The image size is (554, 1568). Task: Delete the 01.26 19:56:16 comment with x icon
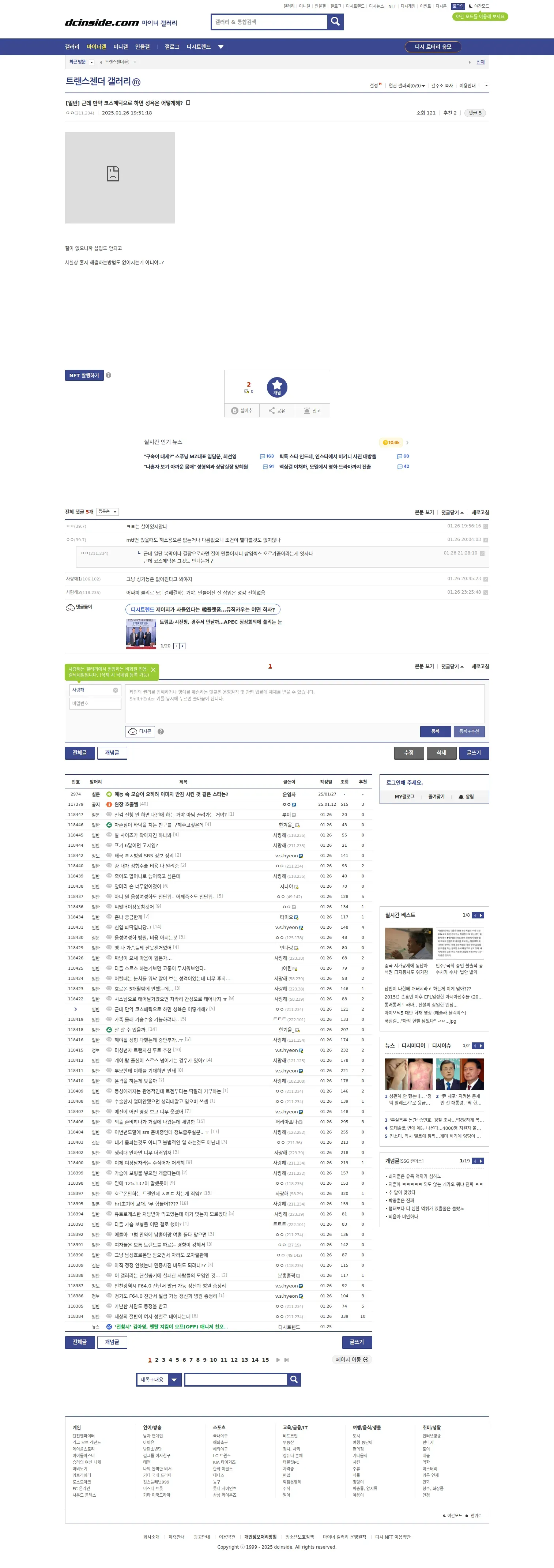(x=485, y=527)
